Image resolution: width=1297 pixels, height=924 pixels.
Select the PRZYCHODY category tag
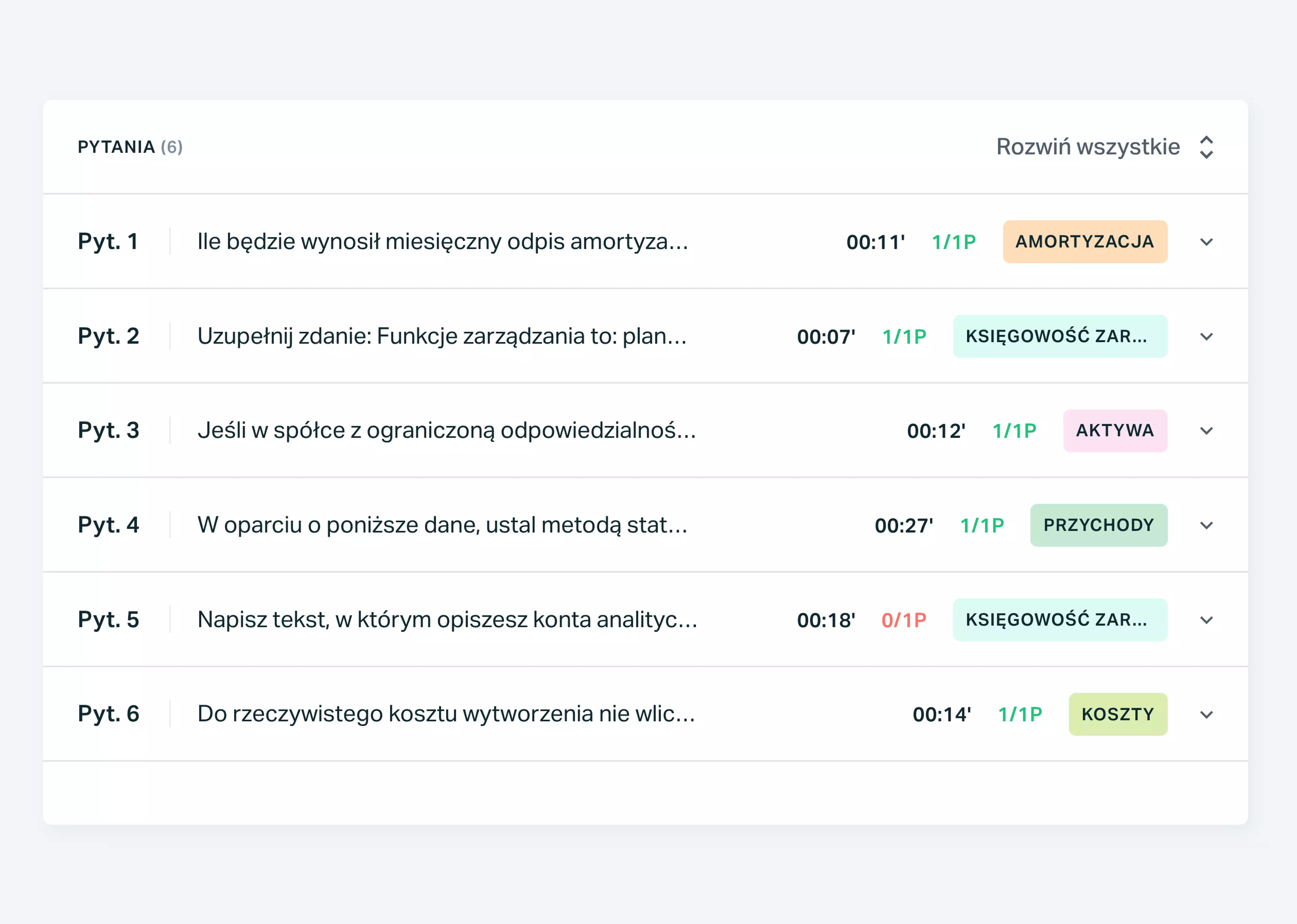[x=1098, y=525]
